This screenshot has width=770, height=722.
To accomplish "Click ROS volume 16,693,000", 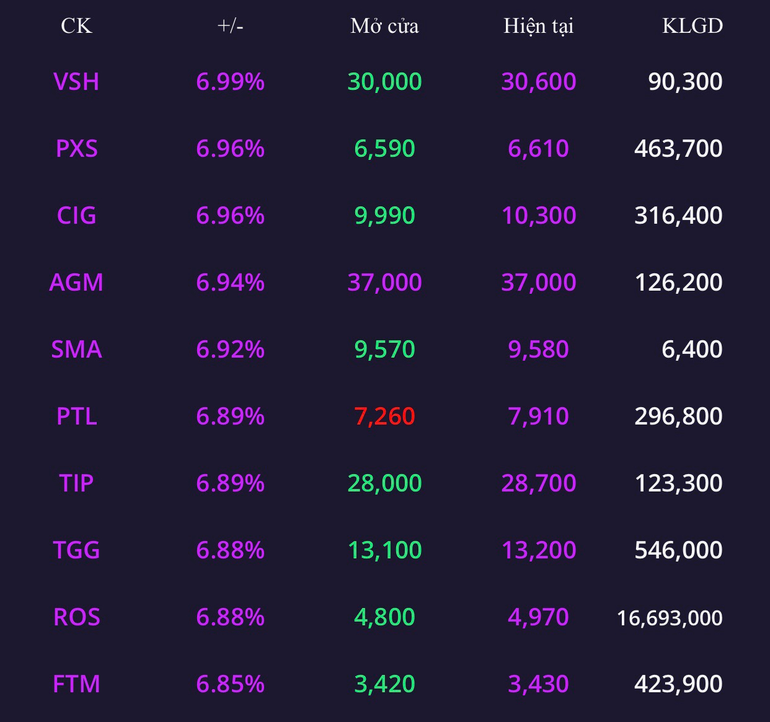I will tap(669, 618).
